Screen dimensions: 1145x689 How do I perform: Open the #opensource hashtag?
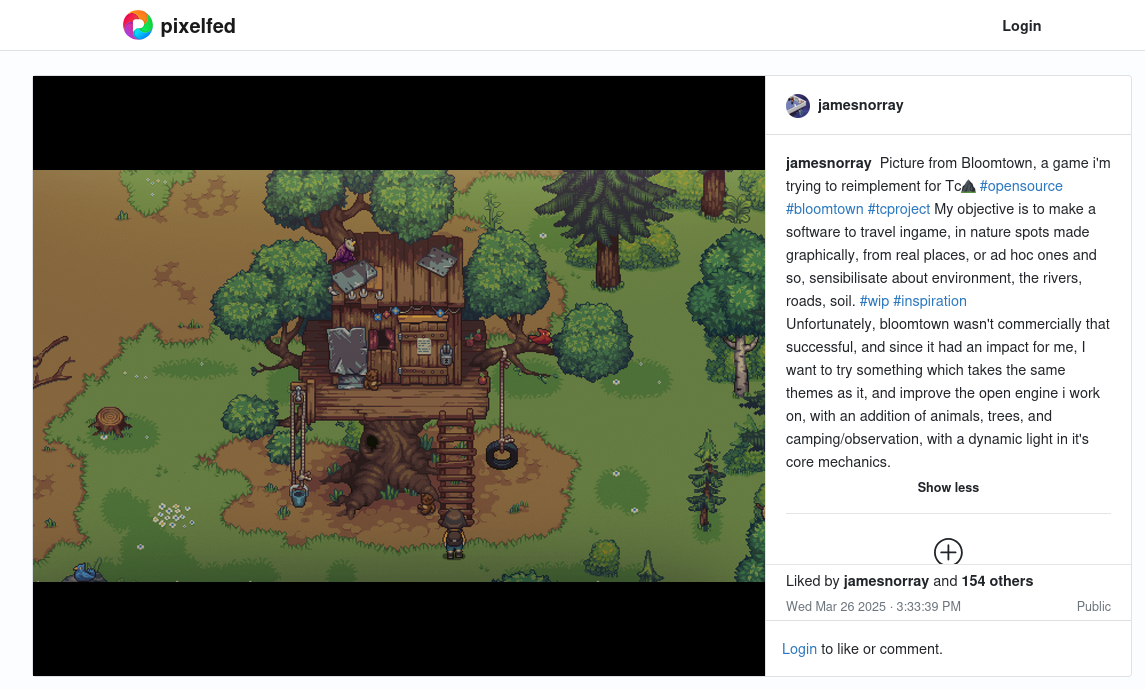(1021, 186)
